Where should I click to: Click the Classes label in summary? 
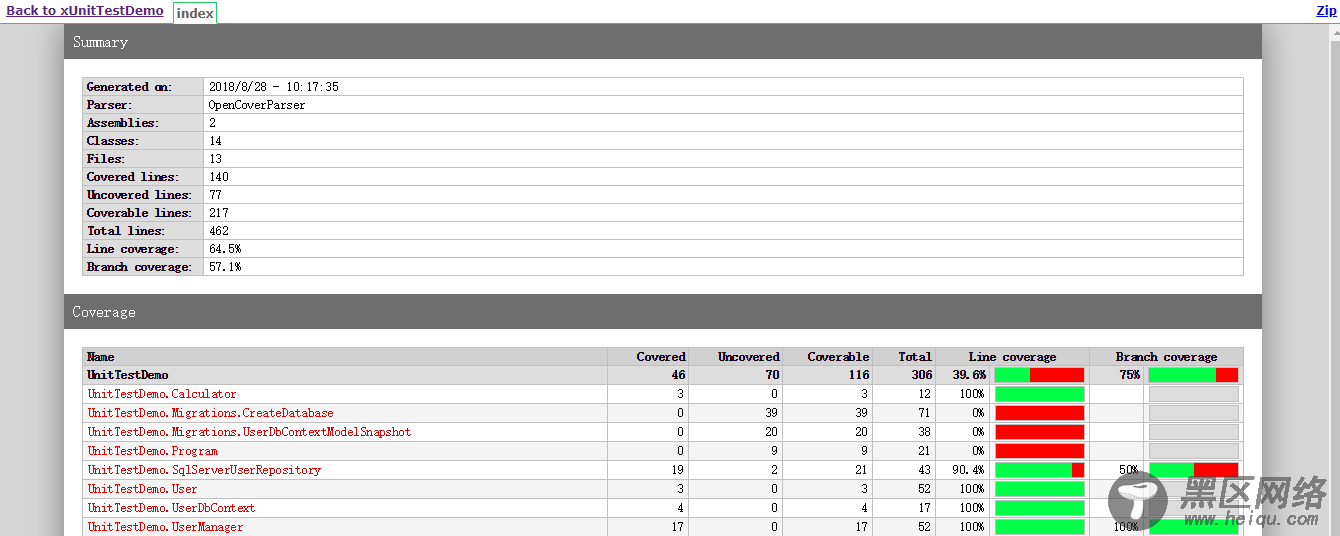pyautogui.click(x=112, y=141)
